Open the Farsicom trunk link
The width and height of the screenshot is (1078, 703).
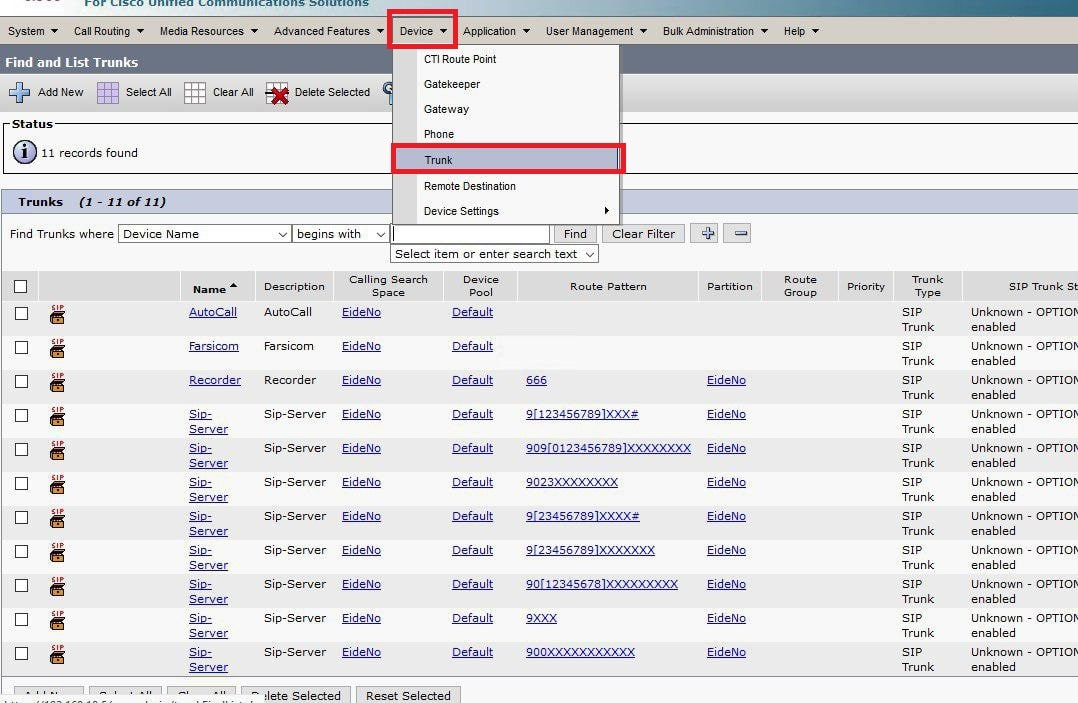213,346
